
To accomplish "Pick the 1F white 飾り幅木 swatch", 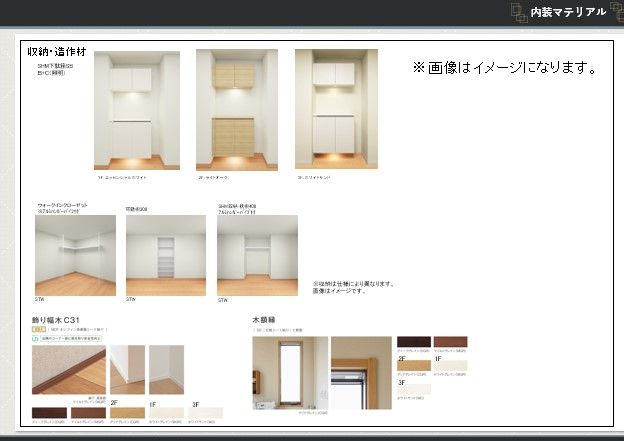I will click(x=166, y=413).
